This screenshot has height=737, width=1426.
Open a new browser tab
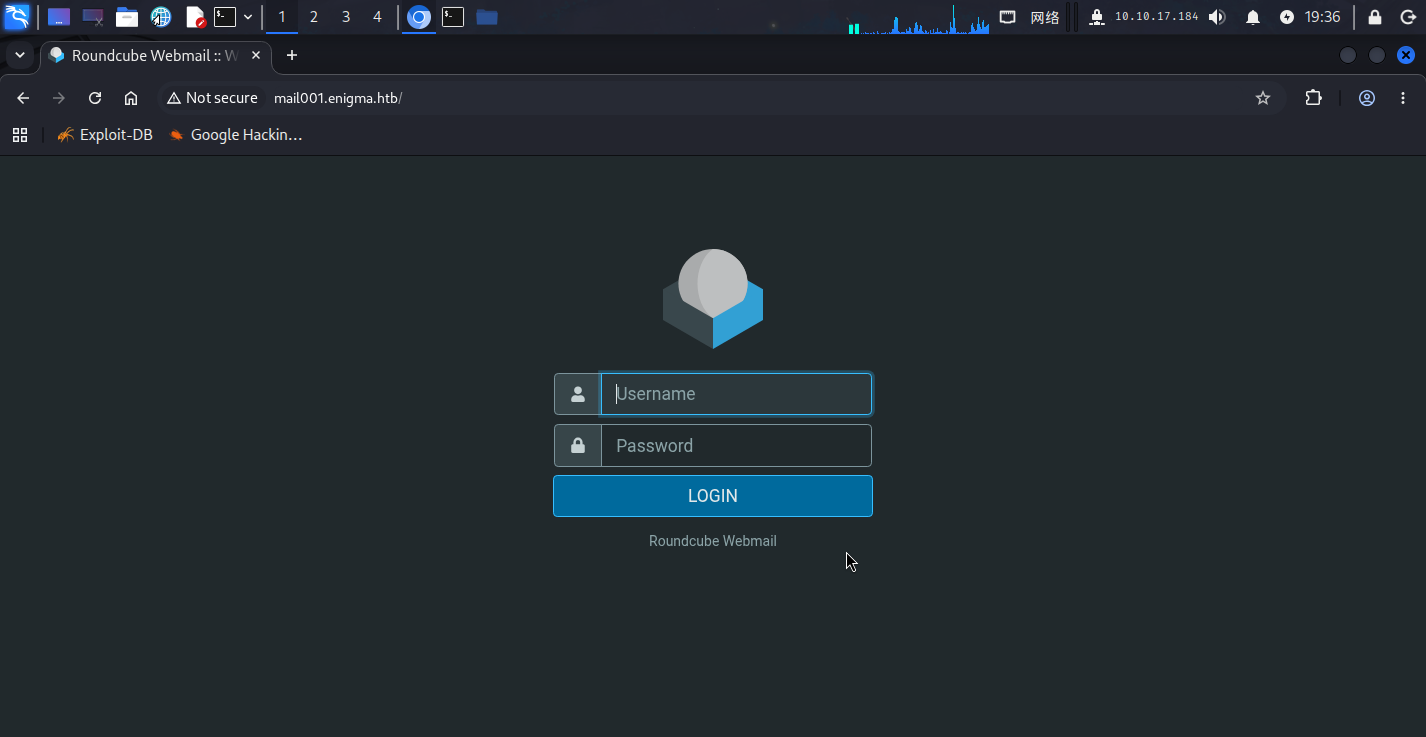(292, 56)
